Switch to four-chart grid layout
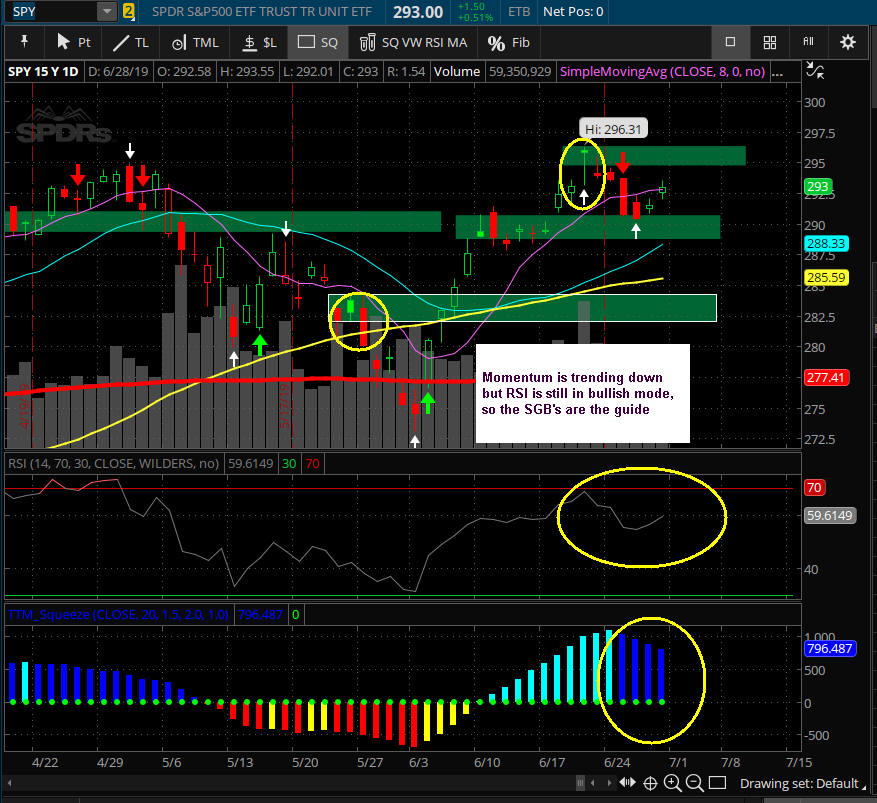 pos(769,42)
